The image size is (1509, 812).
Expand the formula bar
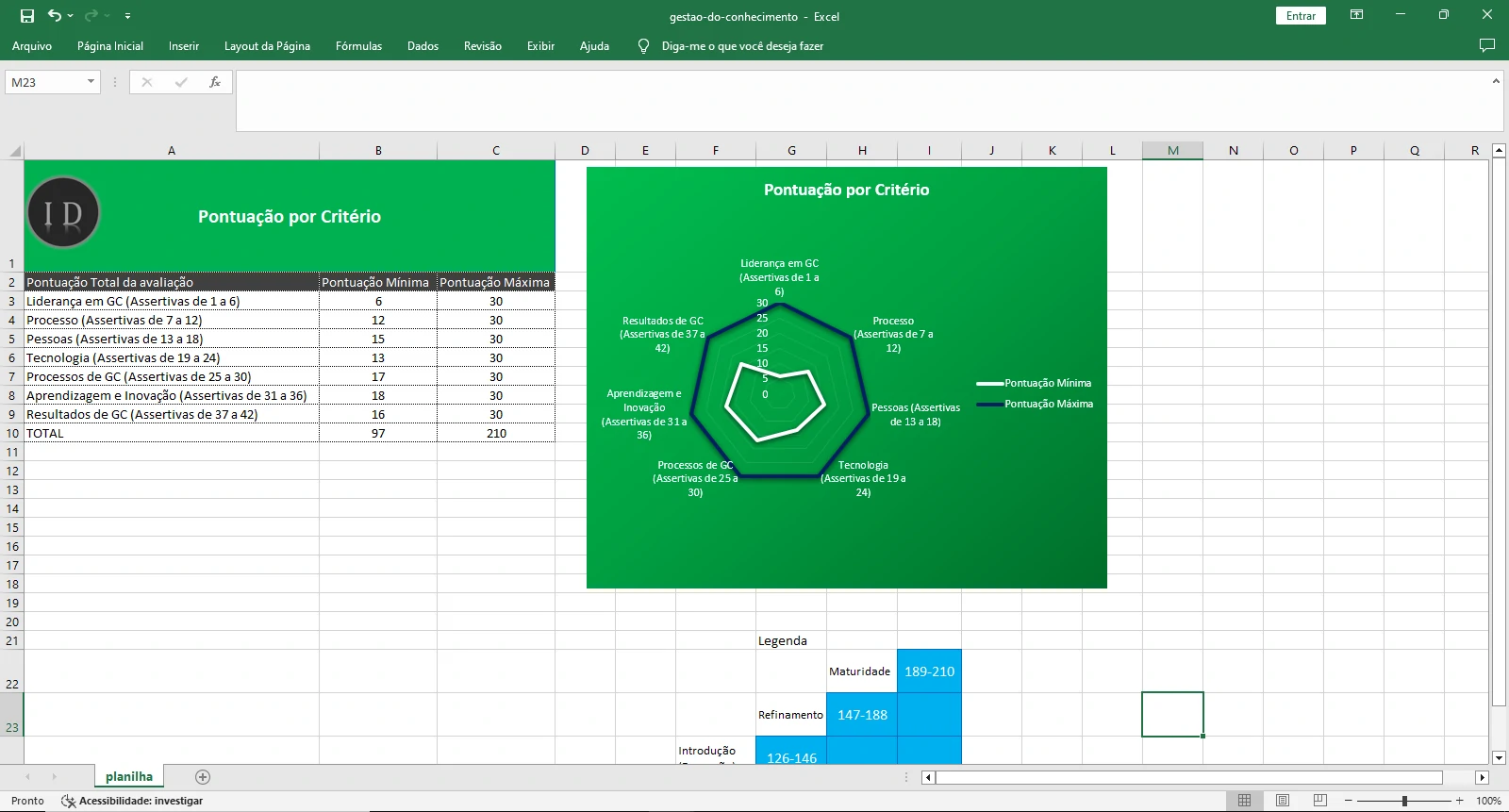click(1496, 81)
